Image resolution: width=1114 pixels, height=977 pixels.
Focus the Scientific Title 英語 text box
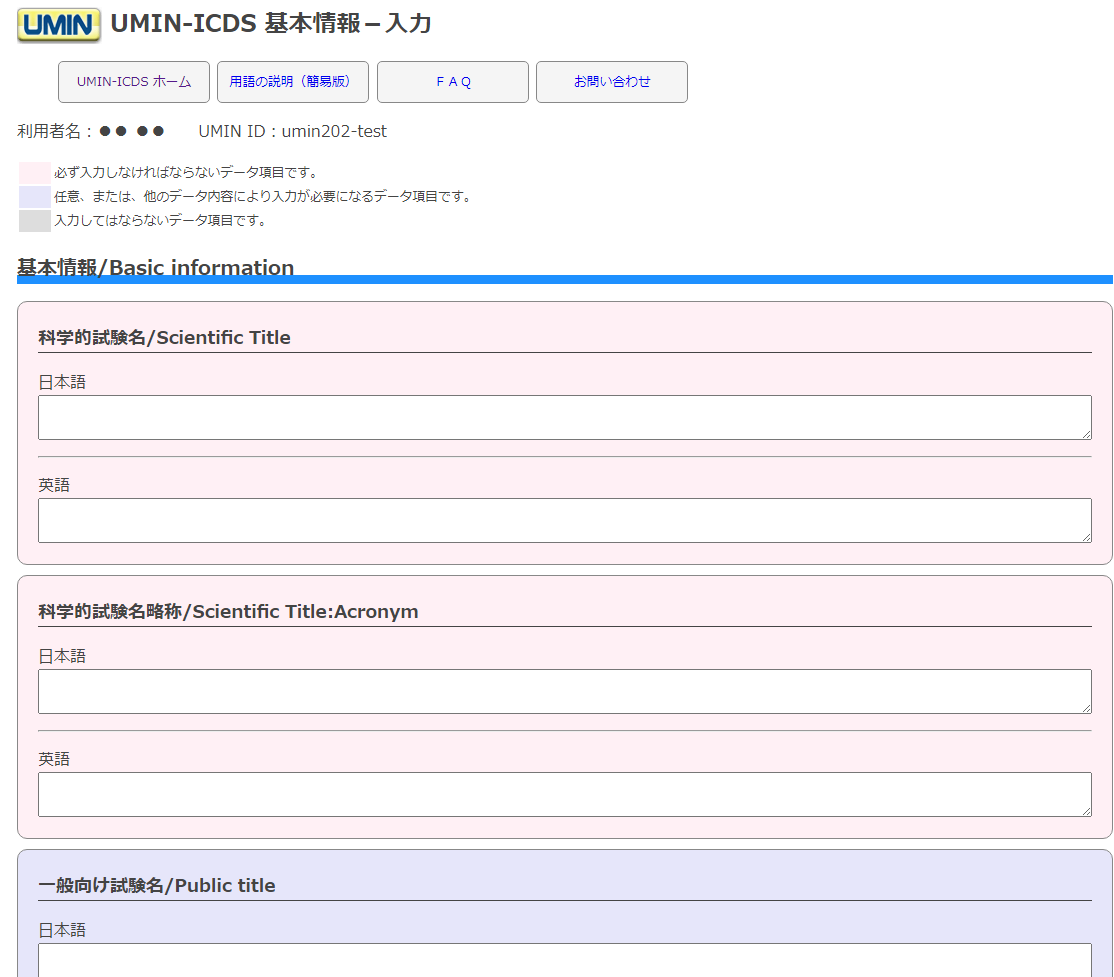(x=564, y=520)
